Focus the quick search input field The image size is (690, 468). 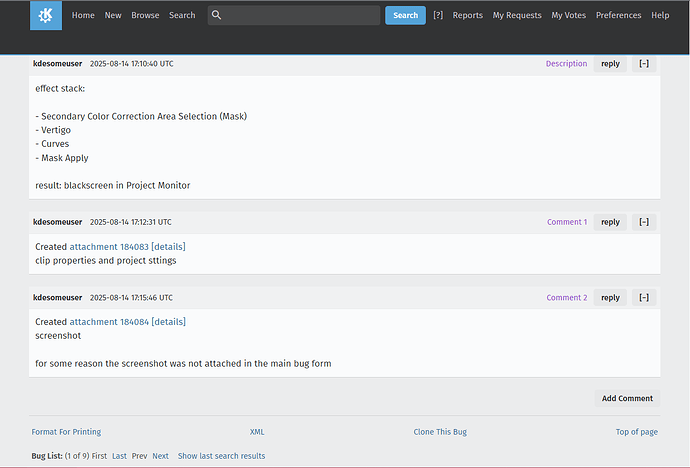[300, 16]
